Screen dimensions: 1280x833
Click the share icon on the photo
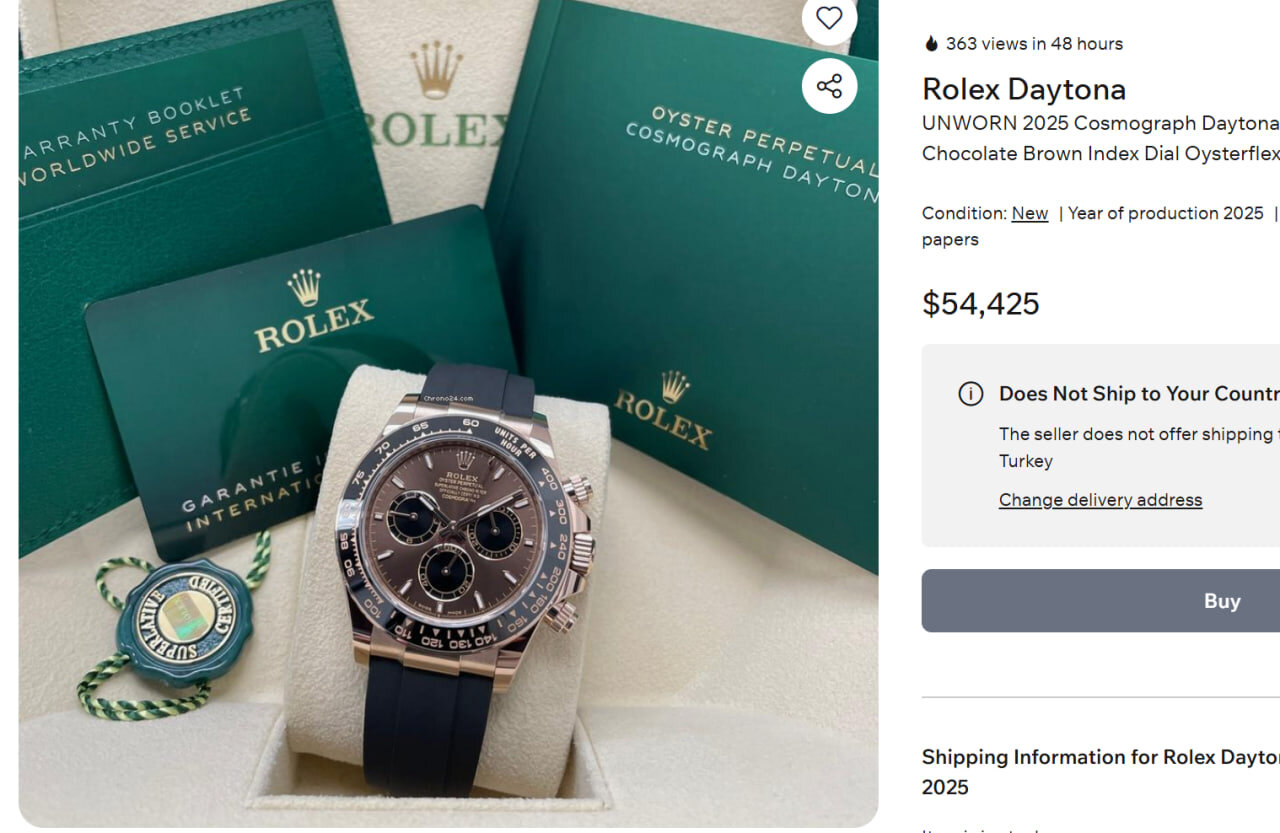[829, 86]
